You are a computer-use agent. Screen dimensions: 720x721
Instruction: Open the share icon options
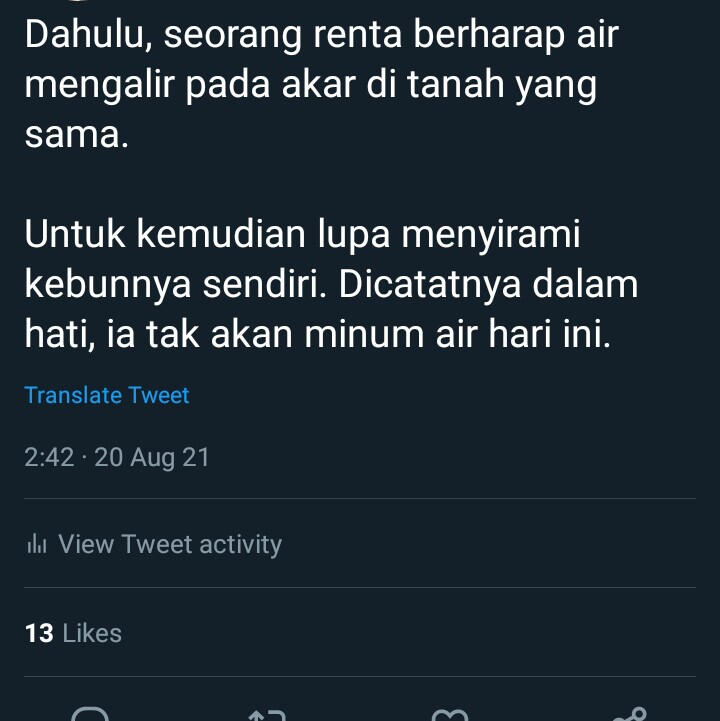(630, 714)
